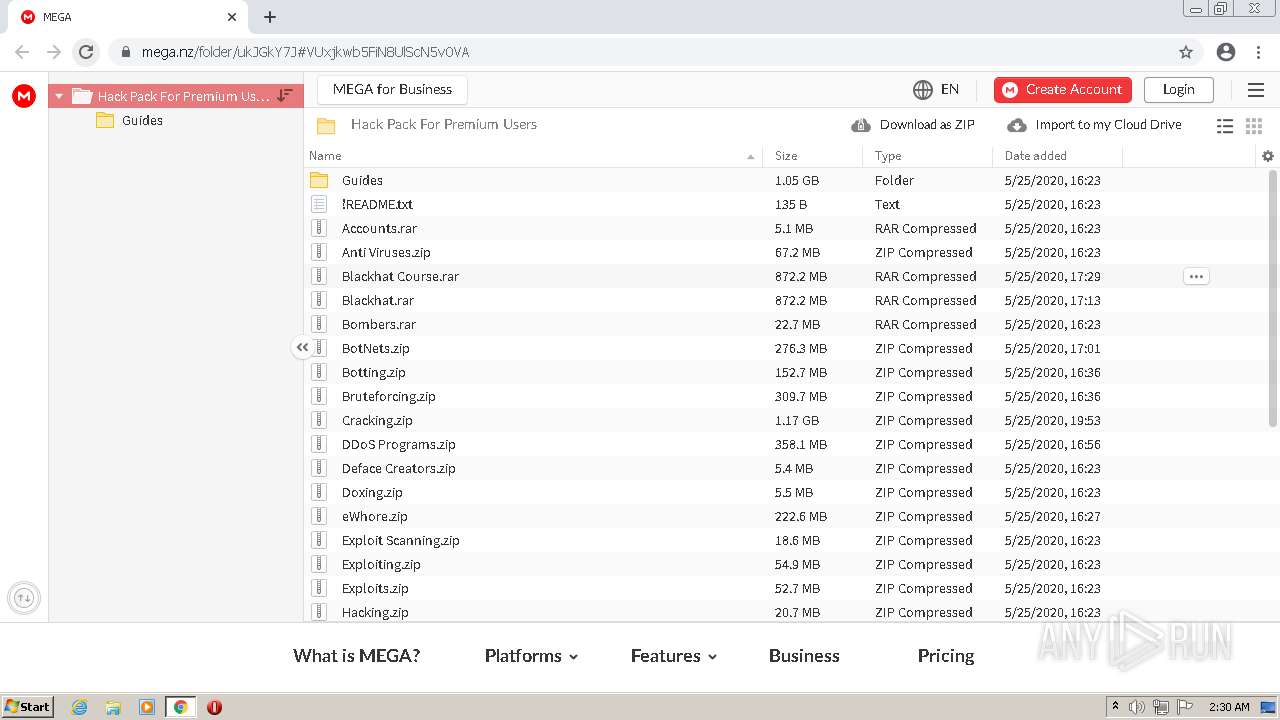Sort by the Type column header

[x=888, y=156]
